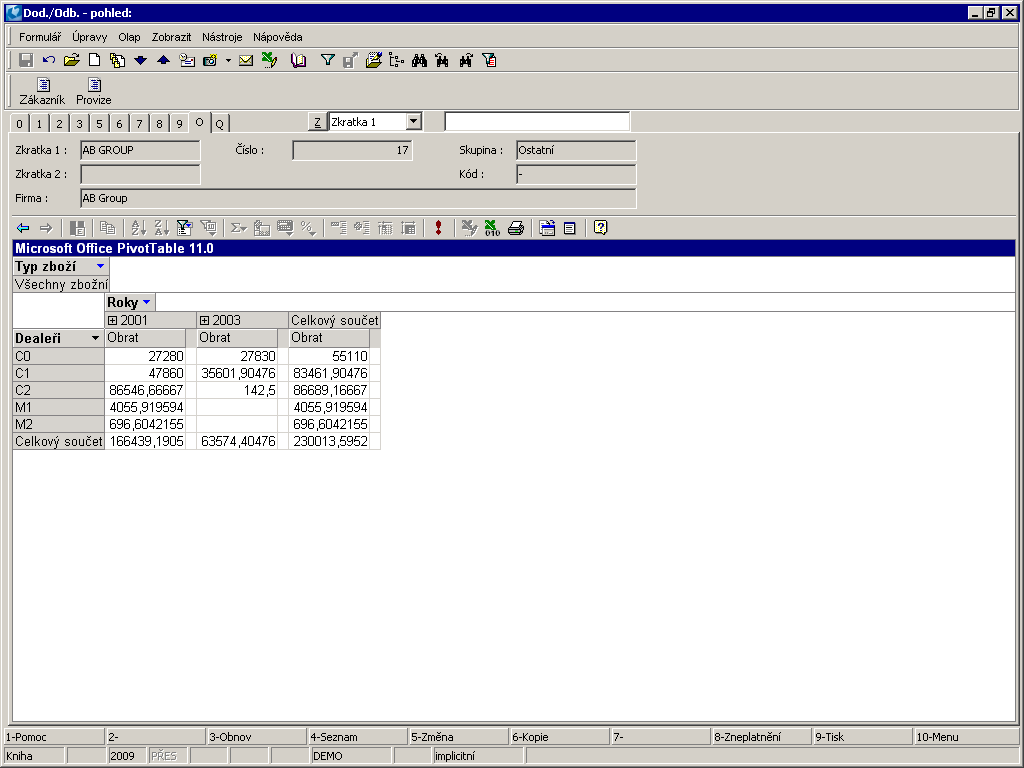Click the first binoculars search icon

click(419, 60)
